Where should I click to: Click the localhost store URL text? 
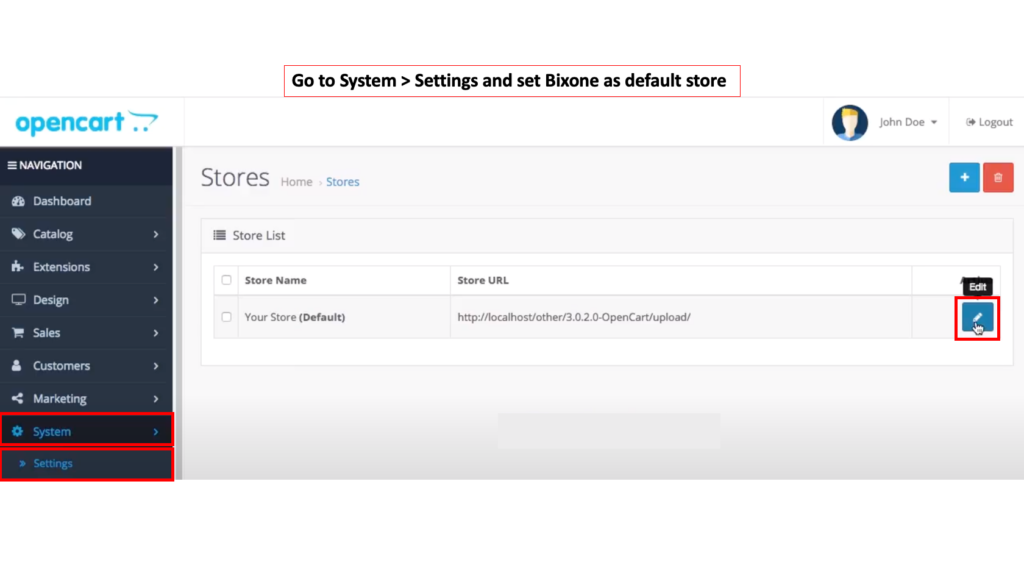coord(573,317)
